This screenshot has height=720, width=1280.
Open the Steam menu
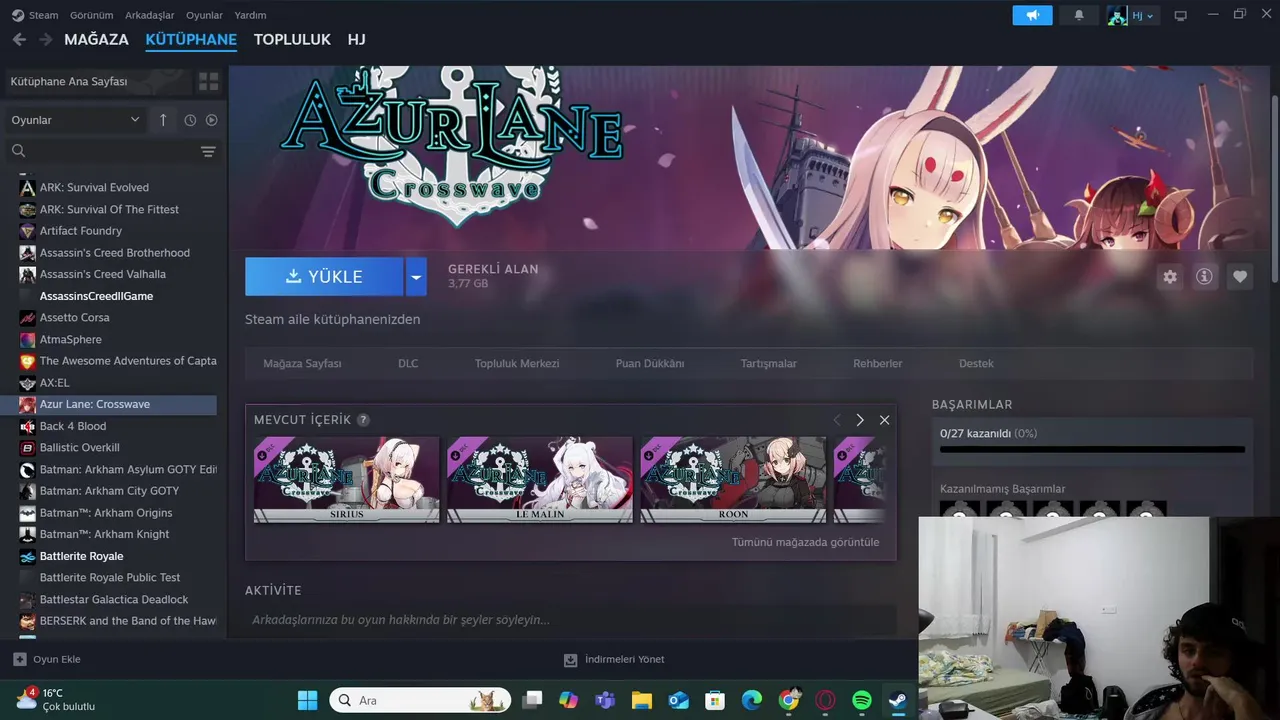pyautogui.click(x=35, y=15)
